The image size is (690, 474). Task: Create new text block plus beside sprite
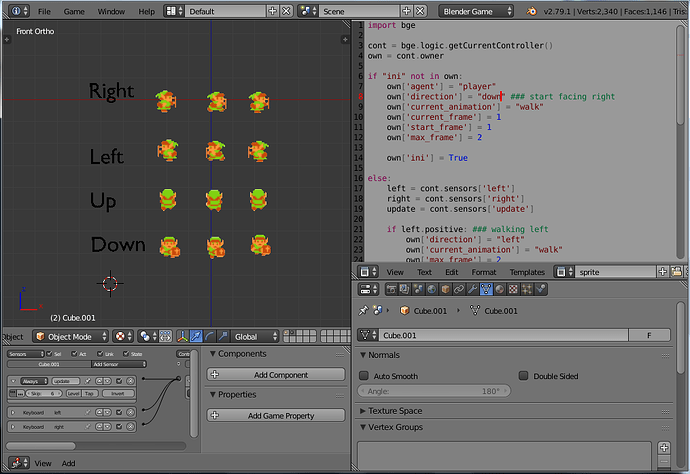662,272
